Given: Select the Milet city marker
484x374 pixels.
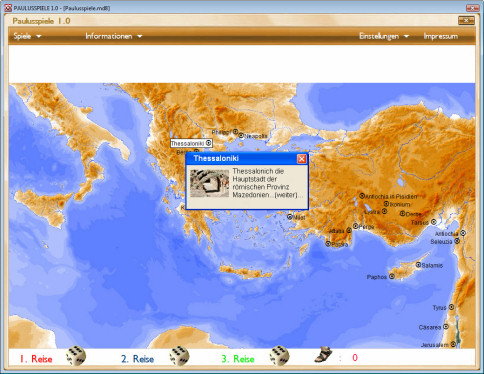Looking at the screenshot, I should 290,217.
